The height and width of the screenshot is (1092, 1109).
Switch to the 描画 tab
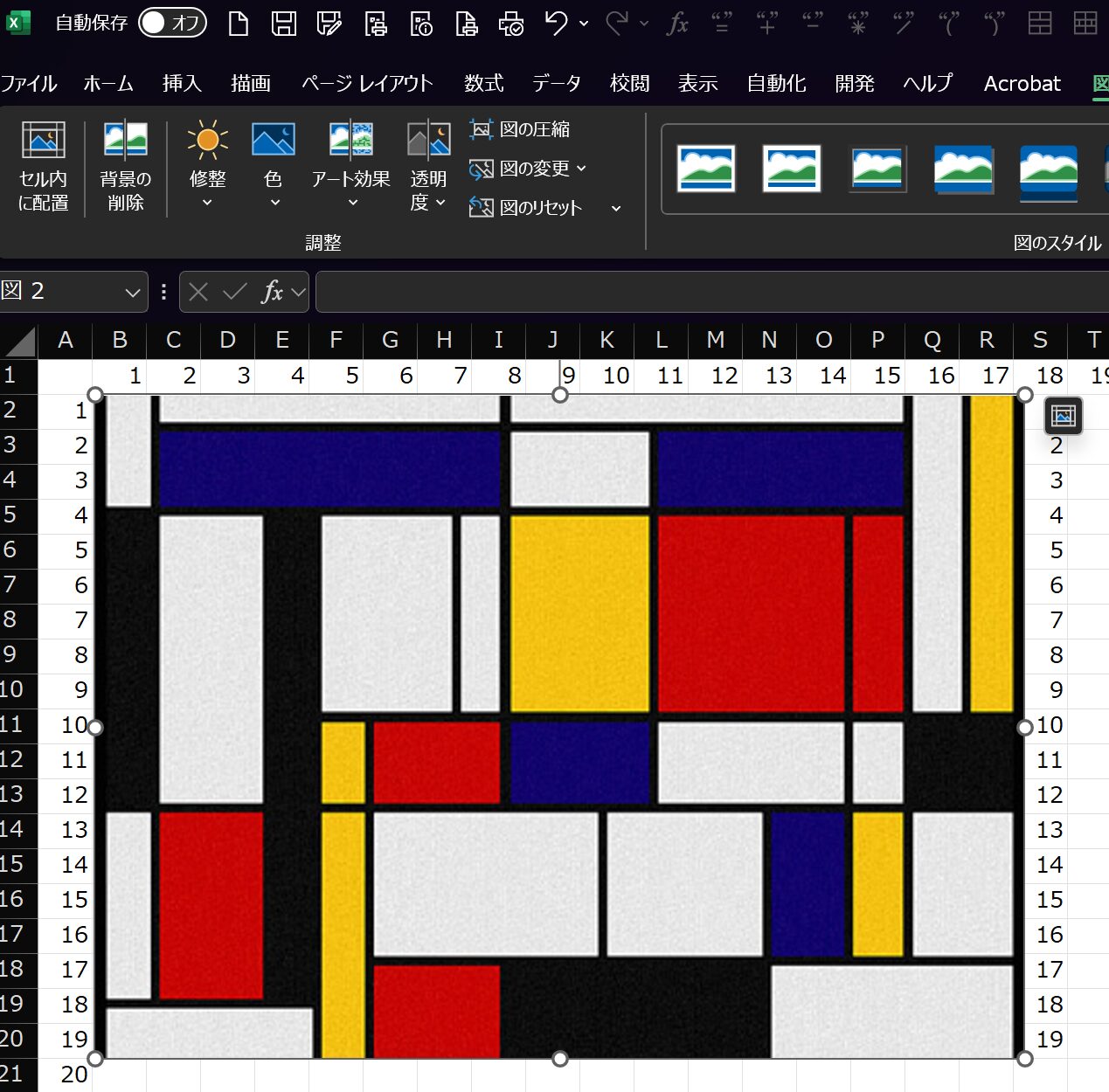(x=251, y=84)
